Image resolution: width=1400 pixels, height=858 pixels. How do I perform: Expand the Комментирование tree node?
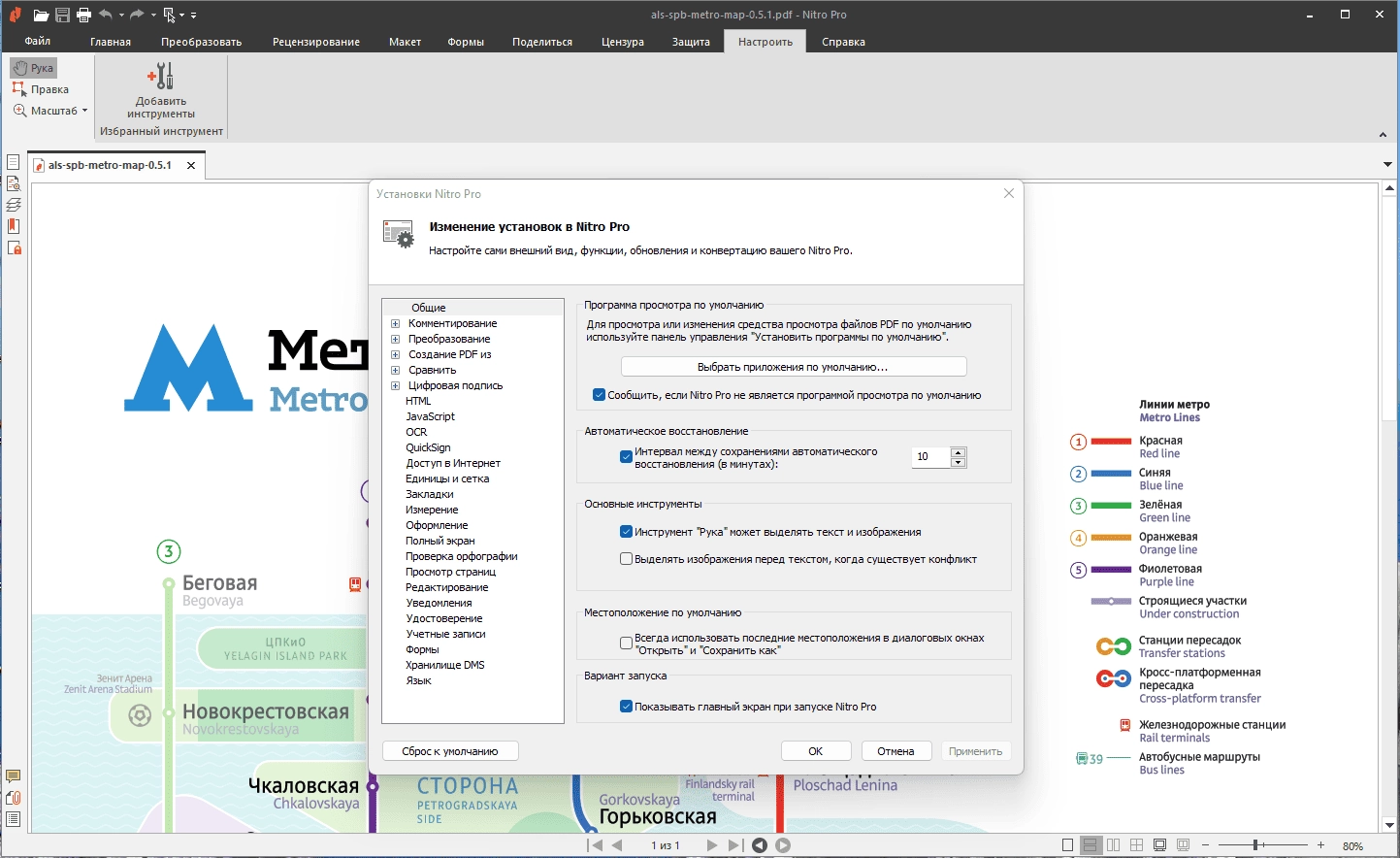point(395,324)
